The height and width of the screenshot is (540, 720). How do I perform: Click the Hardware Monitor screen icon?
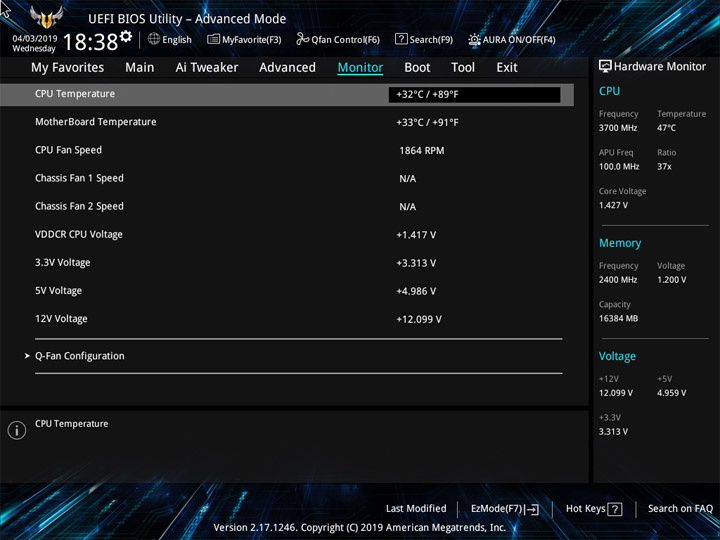pyautogui.click(x=605, y=67)
